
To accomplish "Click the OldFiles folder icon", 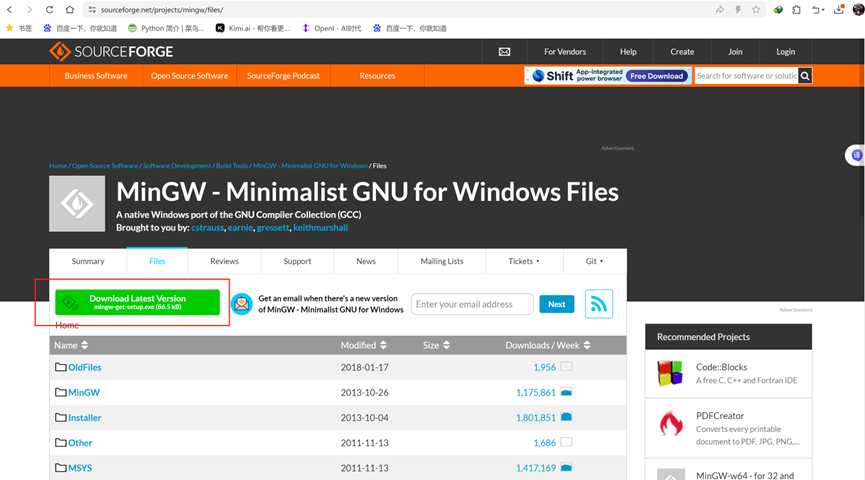I will coord(61,367).
